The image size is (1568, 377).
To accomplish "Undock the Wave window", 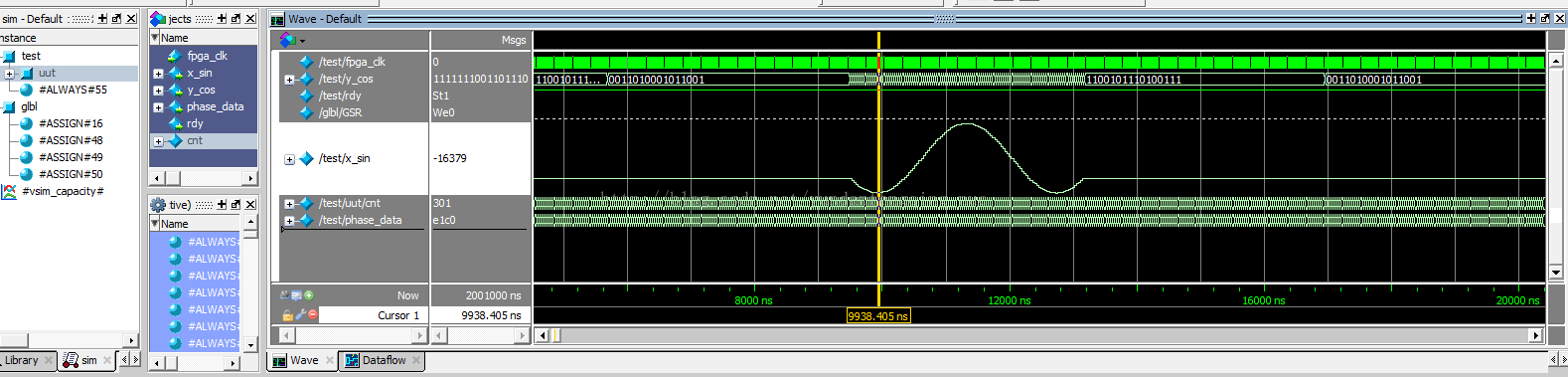I will [x=1544, y=19].
